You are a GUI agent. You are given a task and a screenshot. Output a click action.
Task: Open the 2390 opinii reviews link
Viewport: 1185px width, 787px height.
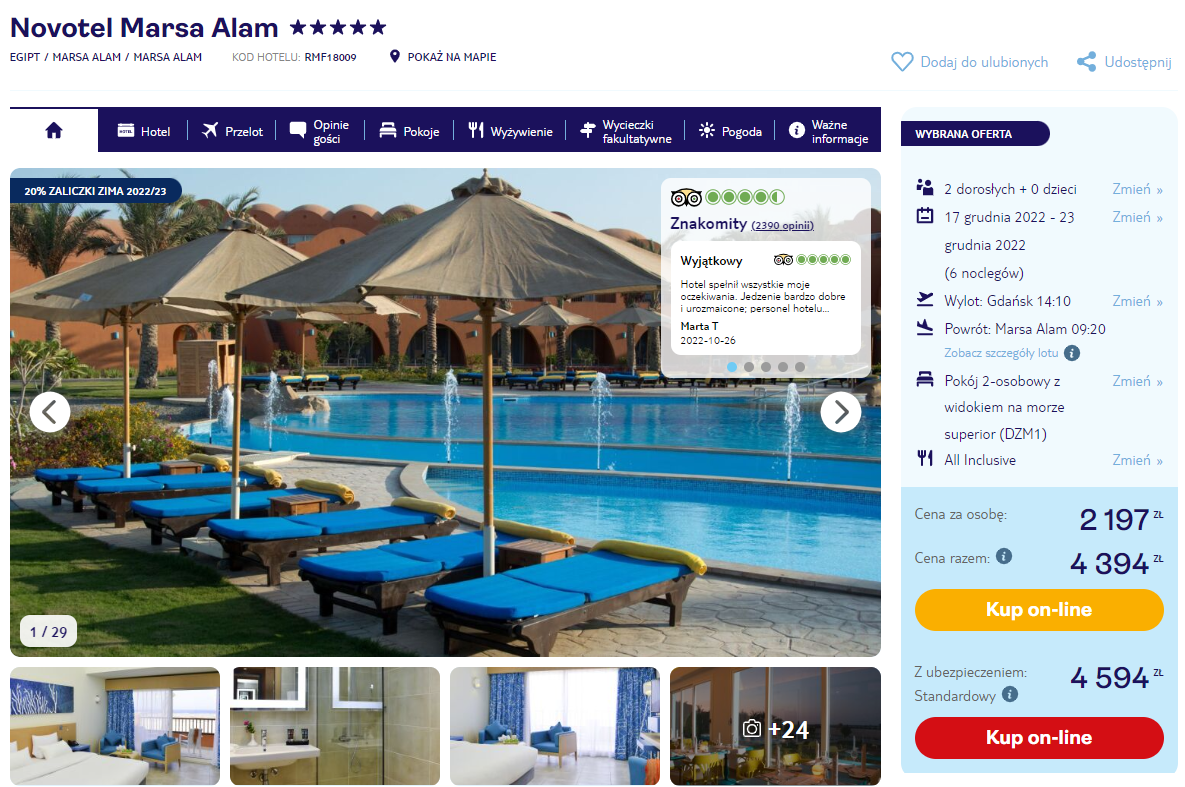(782, 225)
